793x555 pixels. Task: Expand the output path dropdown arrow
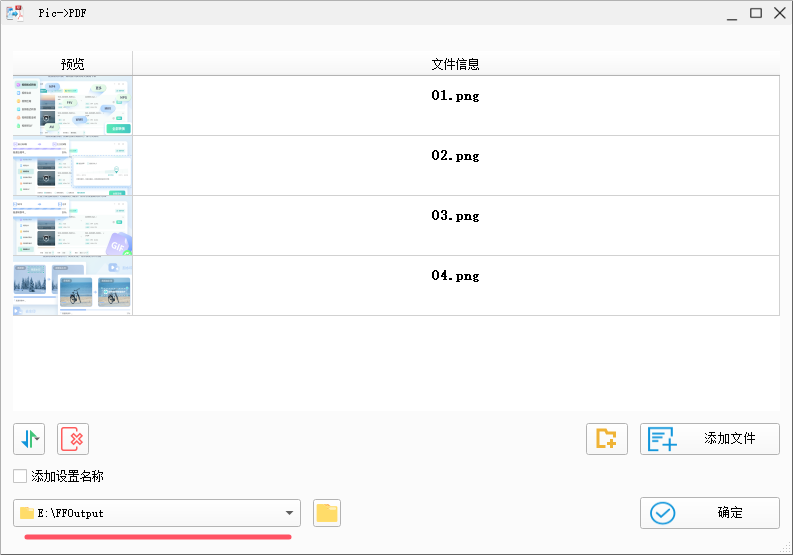click(x=289, y=514)
